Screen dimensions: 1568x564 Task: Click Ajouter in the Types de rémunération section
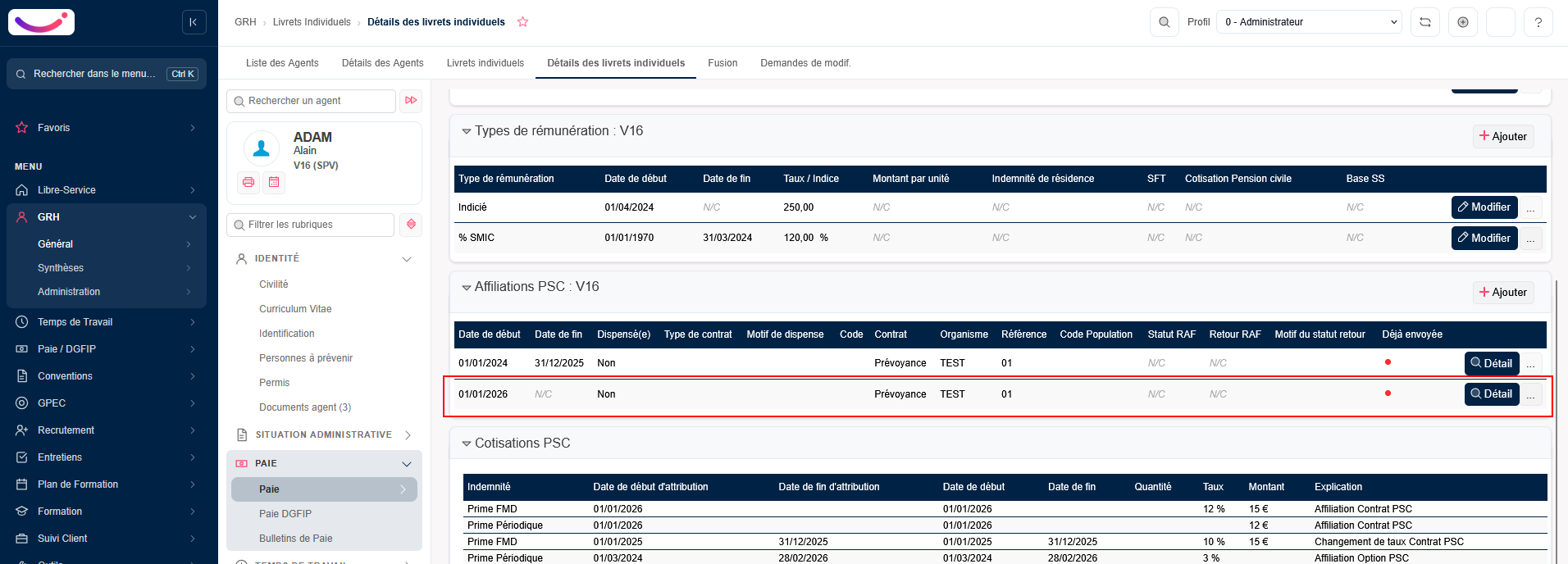click(x=1503, y=136)
